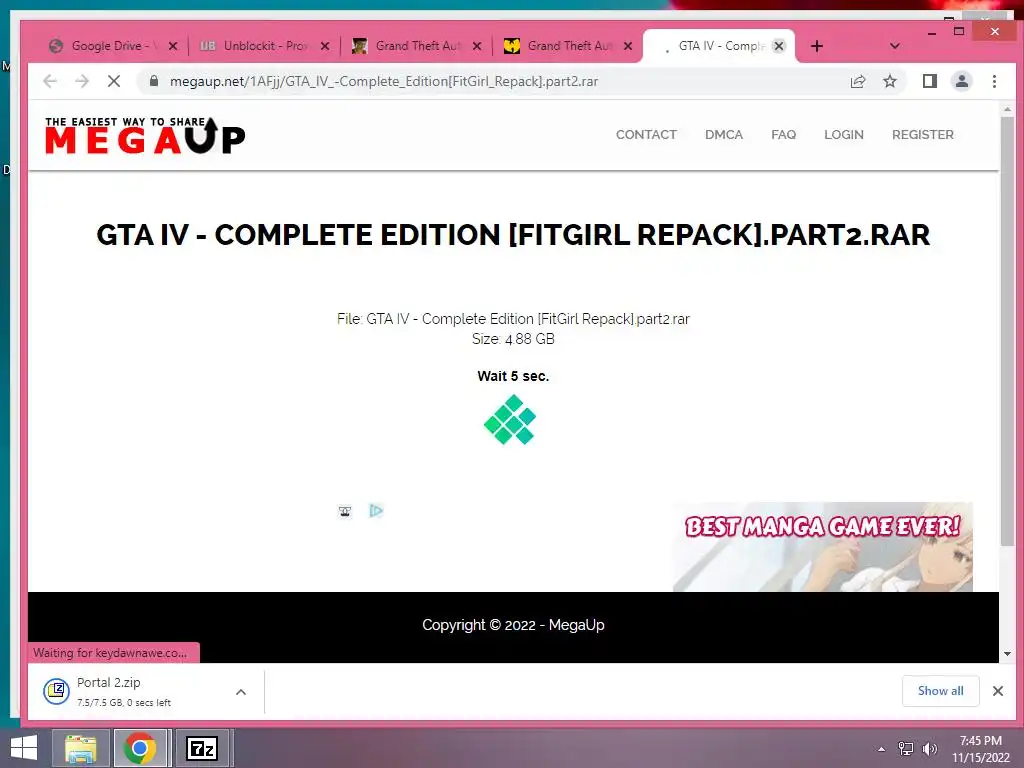
Task: Click the small ad badge icon
Action: 345,511
